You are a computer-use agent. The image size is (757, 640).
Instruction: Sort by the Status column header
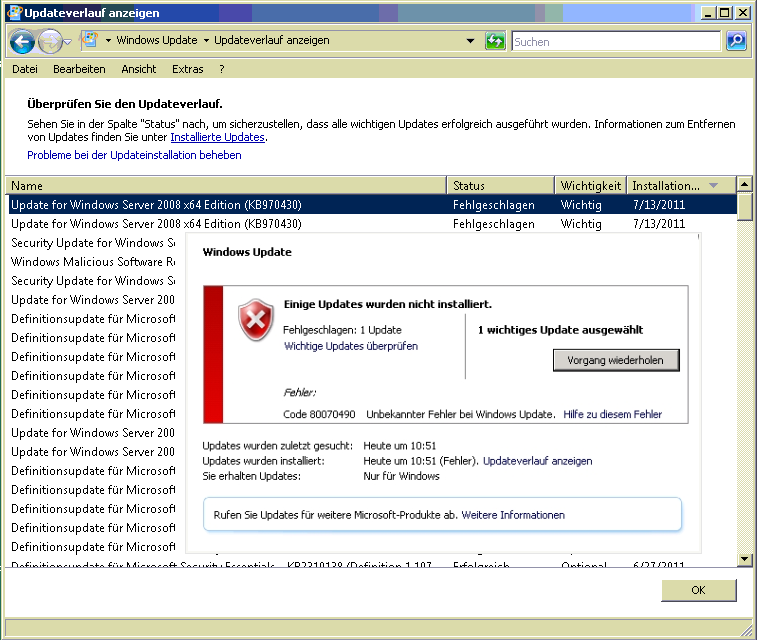[501, 186]
